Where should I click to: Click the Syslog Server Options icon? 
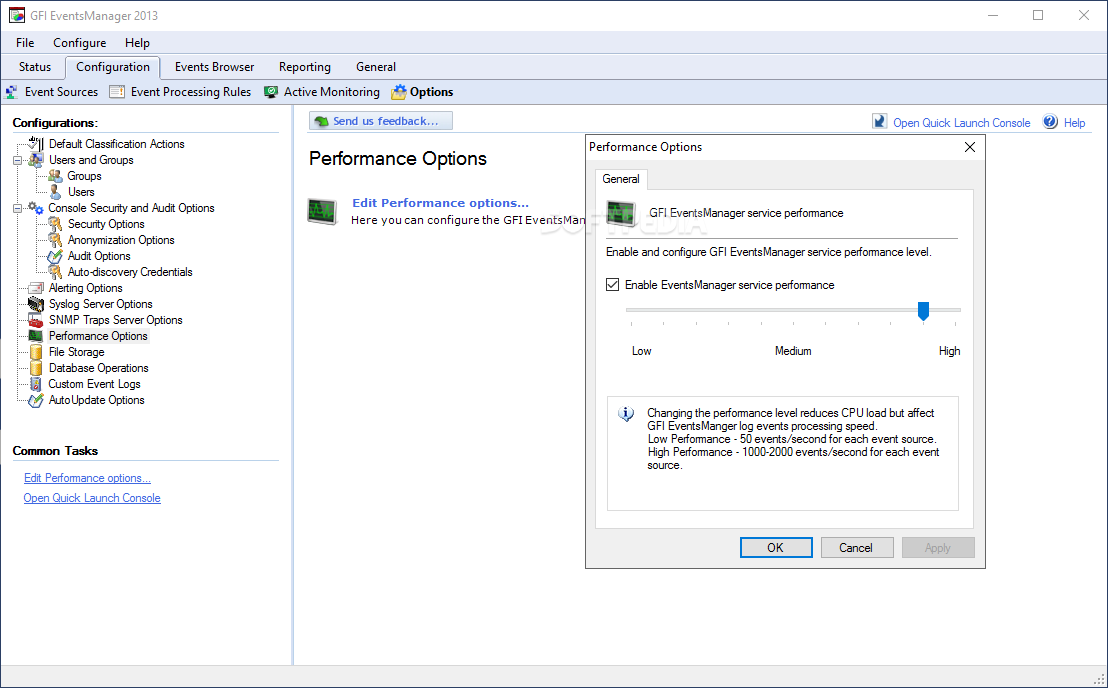click(x=35, y=304)
